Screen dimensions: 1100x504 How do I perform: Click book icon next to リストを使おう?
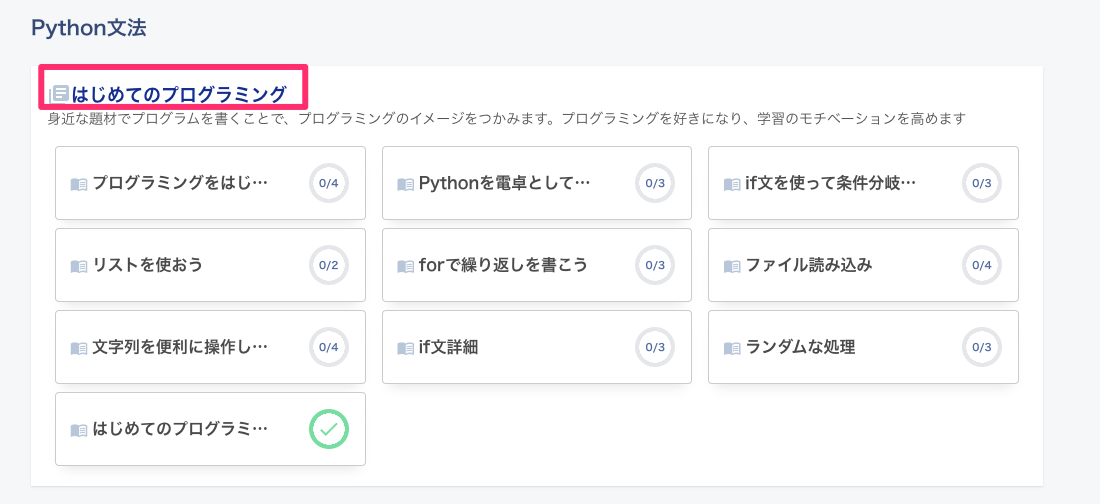pyautogui.click(x=79, y=266)
